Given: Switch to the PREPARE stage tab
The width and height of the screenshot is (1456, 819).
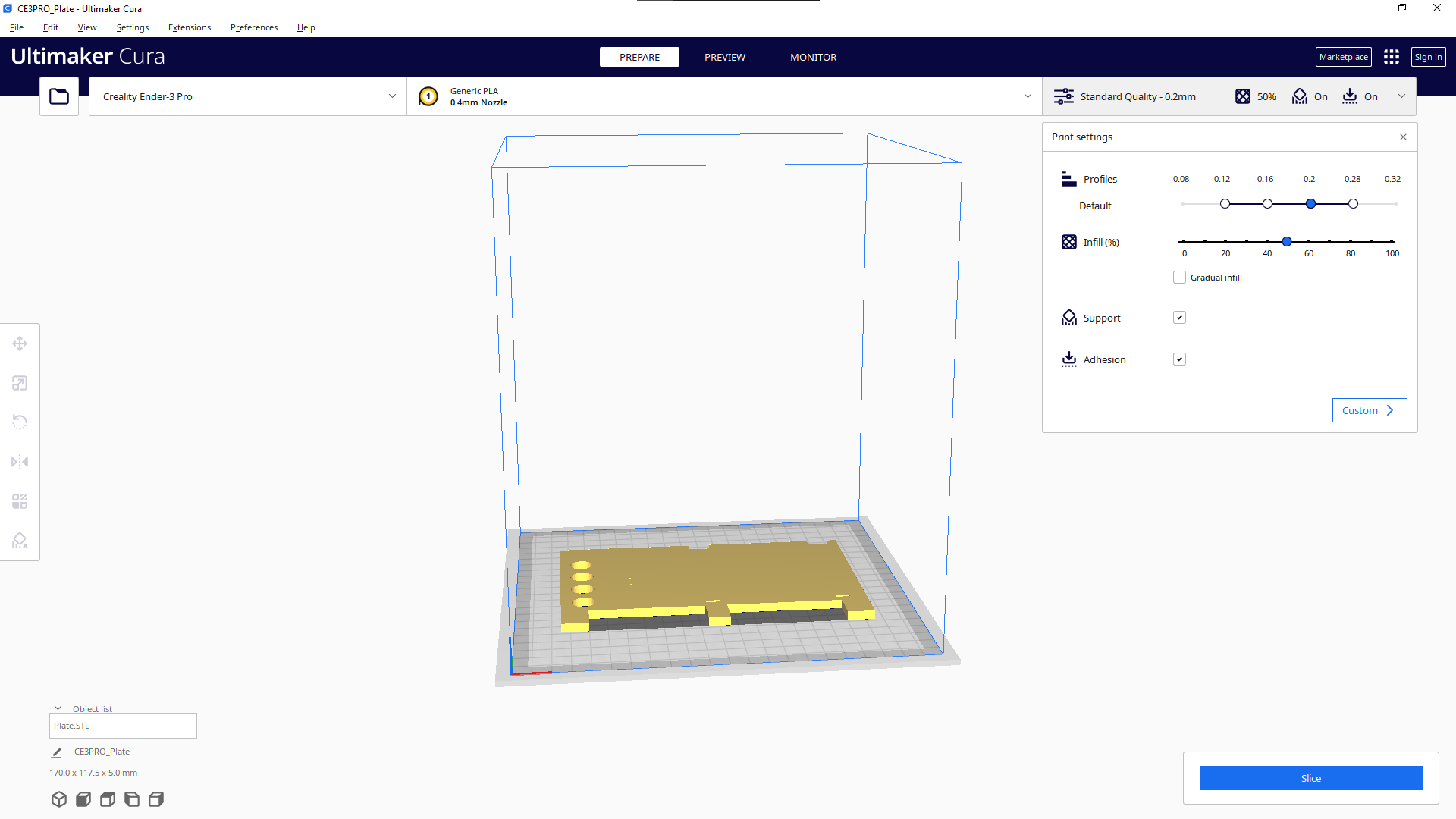Looking at the screenshot, I should (639, 57).
